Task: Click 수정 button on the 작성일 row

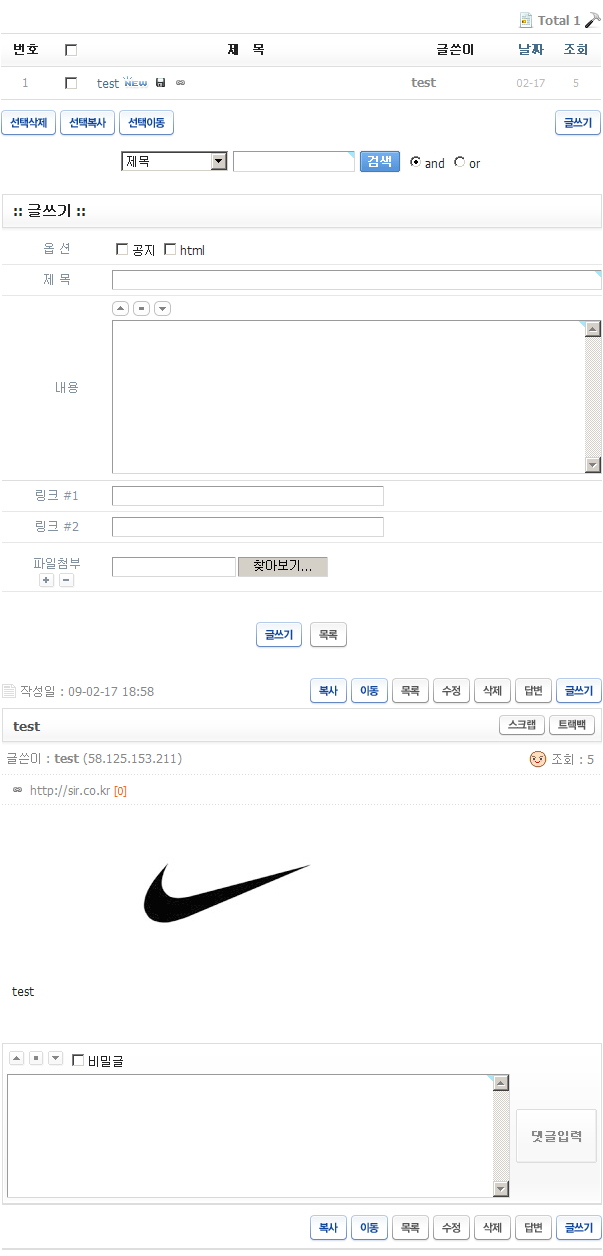Action: (451, 690)
